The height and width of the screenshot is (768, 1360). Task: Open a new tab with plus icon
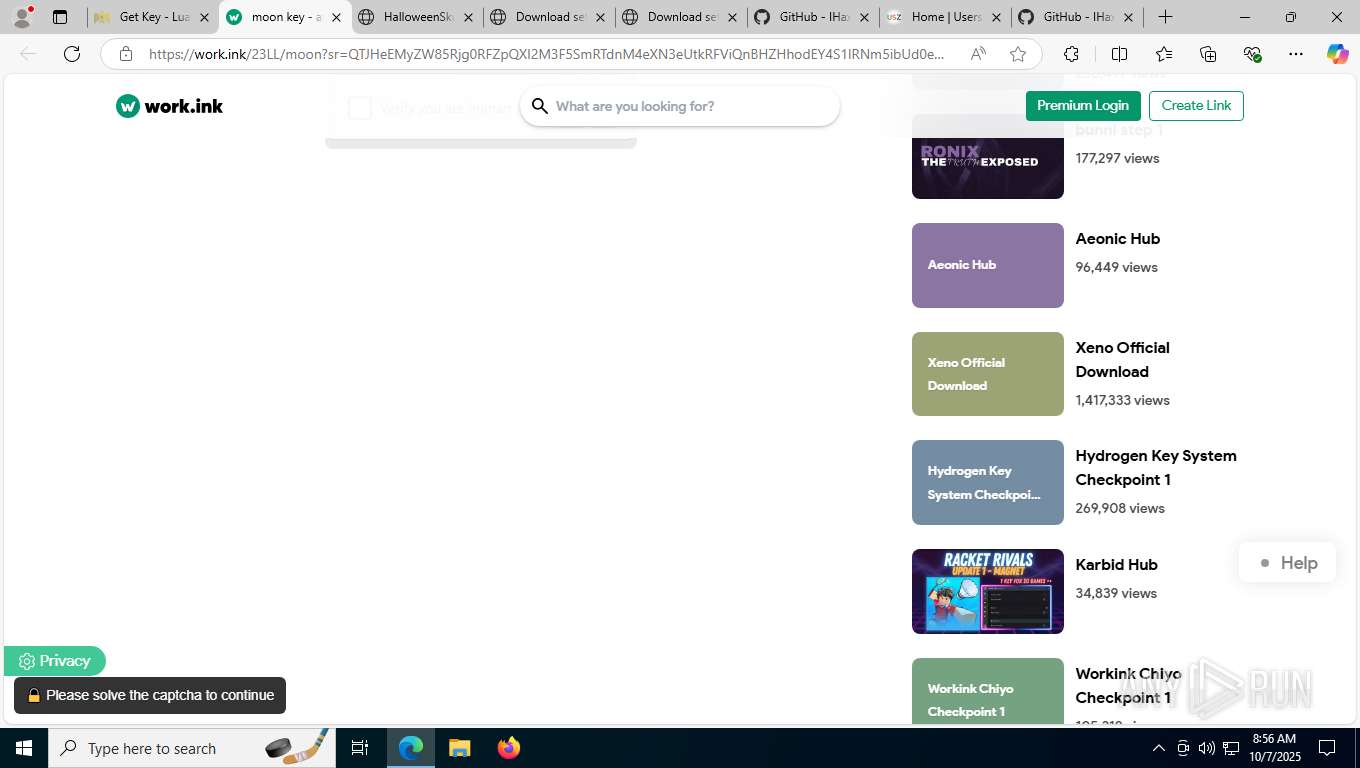click(1165, 17)
